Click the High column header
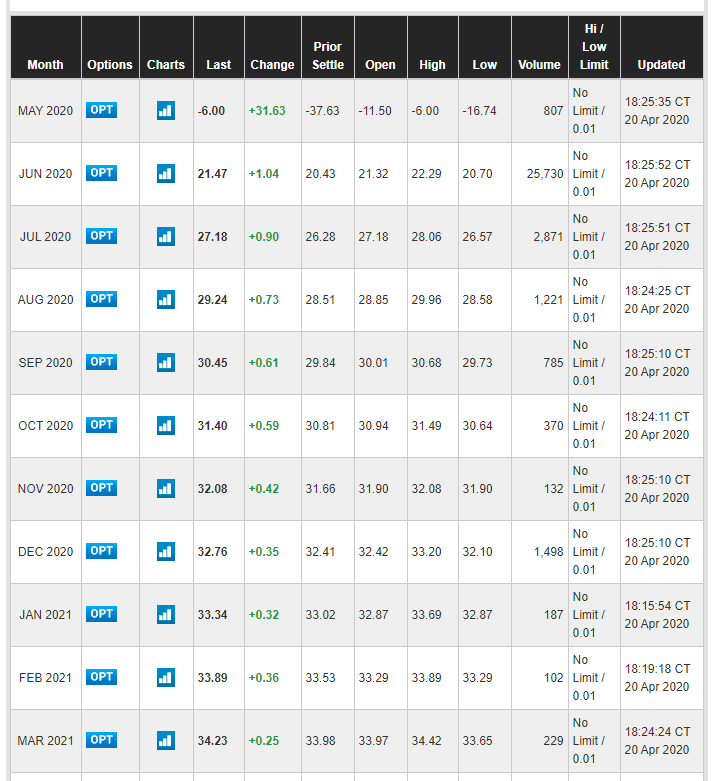The height and width of the screenshot is (781, 711). point(432,47)
